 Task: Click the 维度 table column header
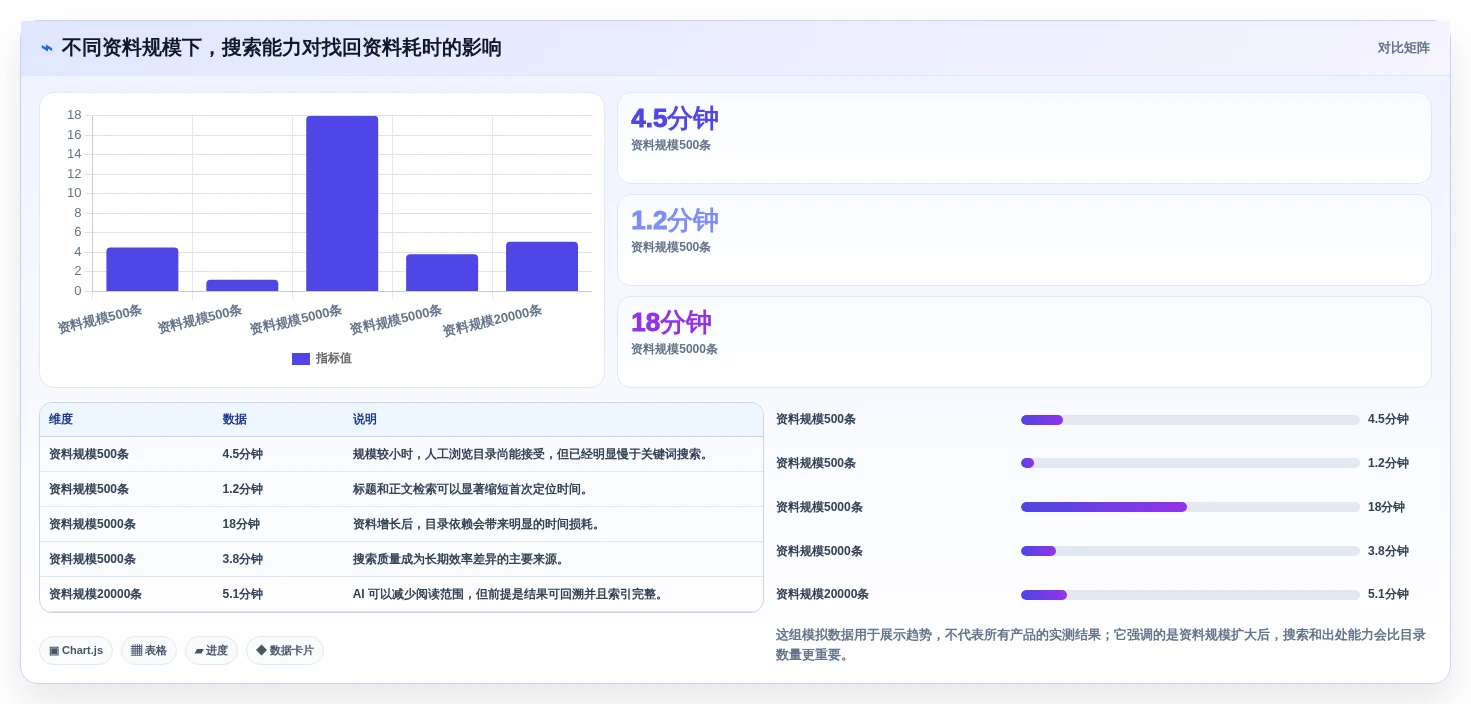click(x=61, y=420)
